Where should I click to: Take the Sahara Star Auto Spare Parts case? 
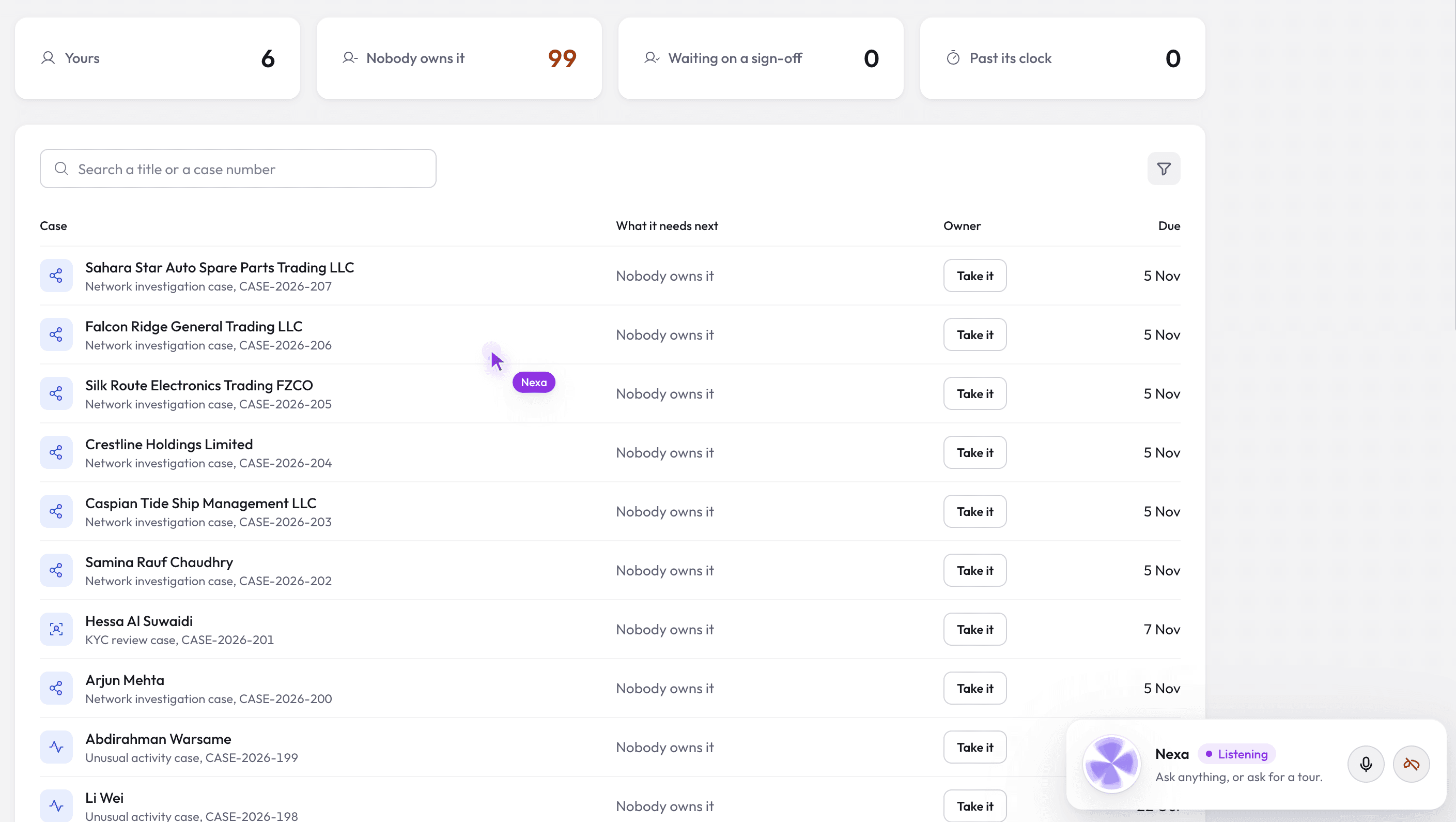[974, 276]
